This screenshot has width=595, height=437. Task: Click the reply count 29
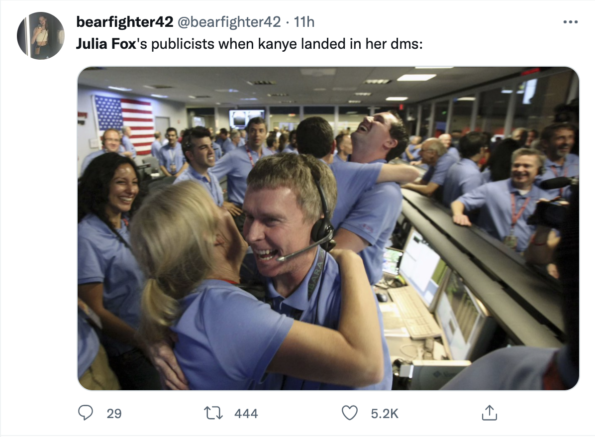coord(114,413)
